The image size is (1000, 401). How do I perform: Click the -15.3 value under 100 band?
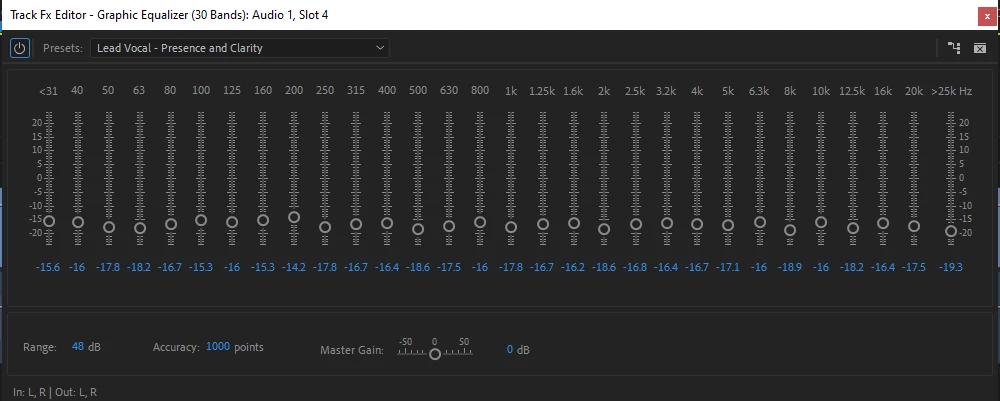tap(201, 267)
